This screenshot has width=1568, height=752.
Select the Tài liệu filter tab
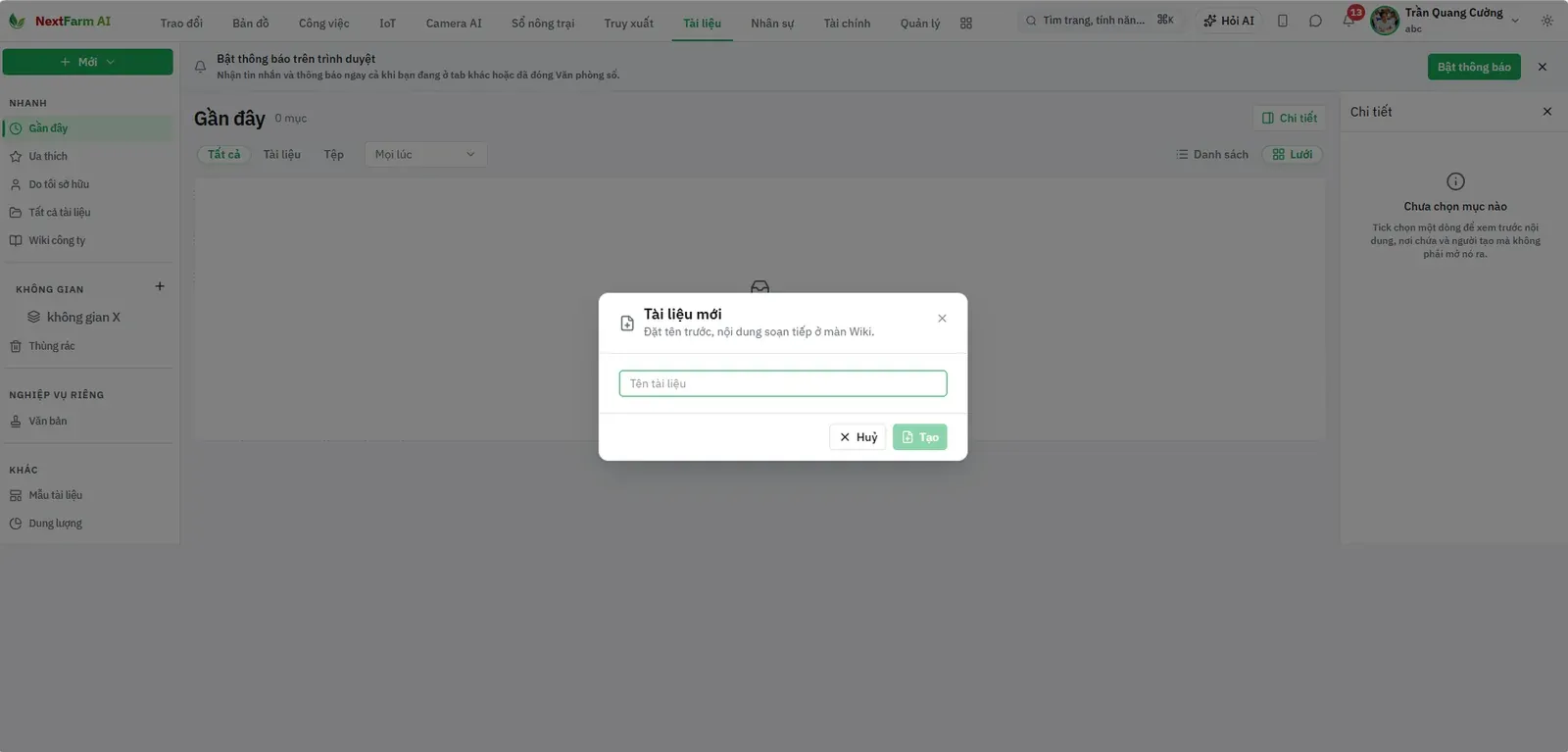pyautogui.click(x=282, y=154)
